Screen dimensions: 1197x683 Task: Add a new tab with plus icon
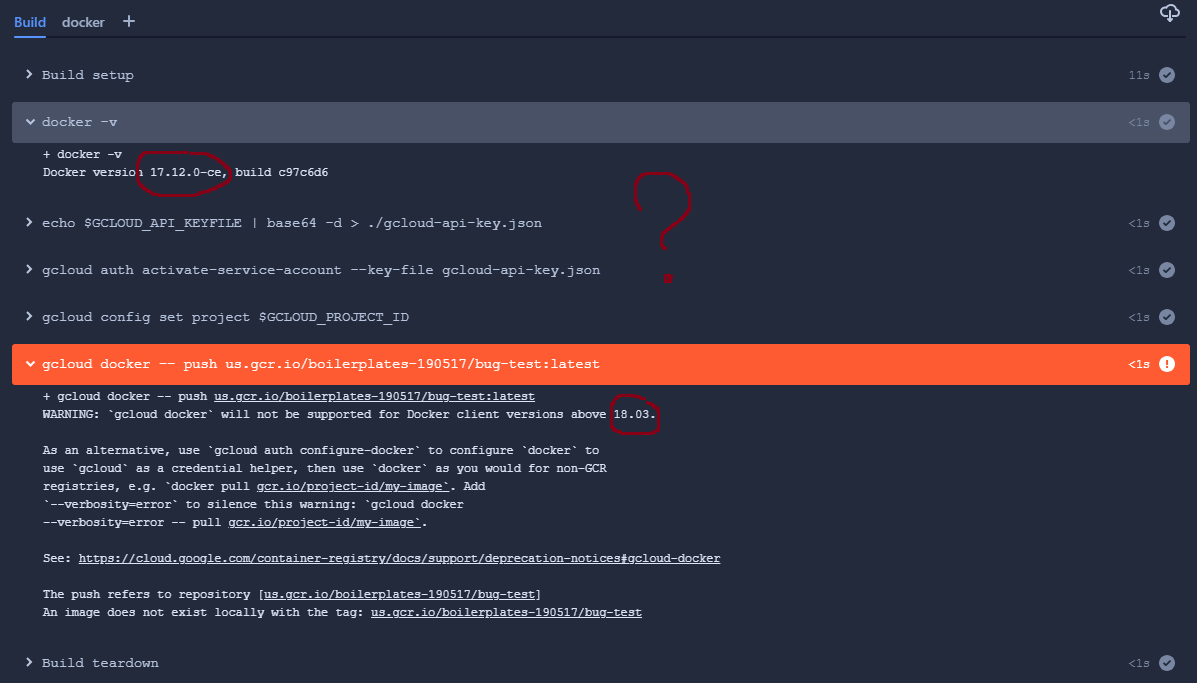(129, 21)
